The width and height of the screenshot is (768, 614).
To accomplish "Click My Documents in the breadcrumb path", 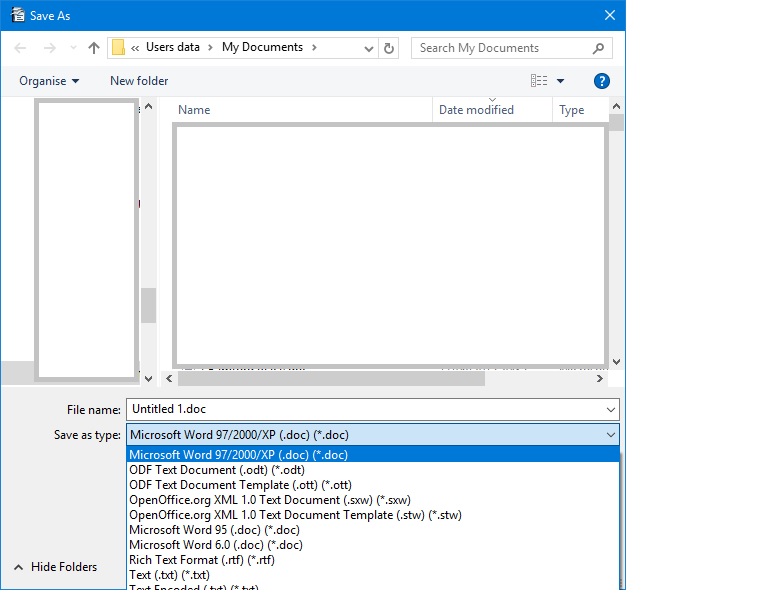I will pos(262,48).
